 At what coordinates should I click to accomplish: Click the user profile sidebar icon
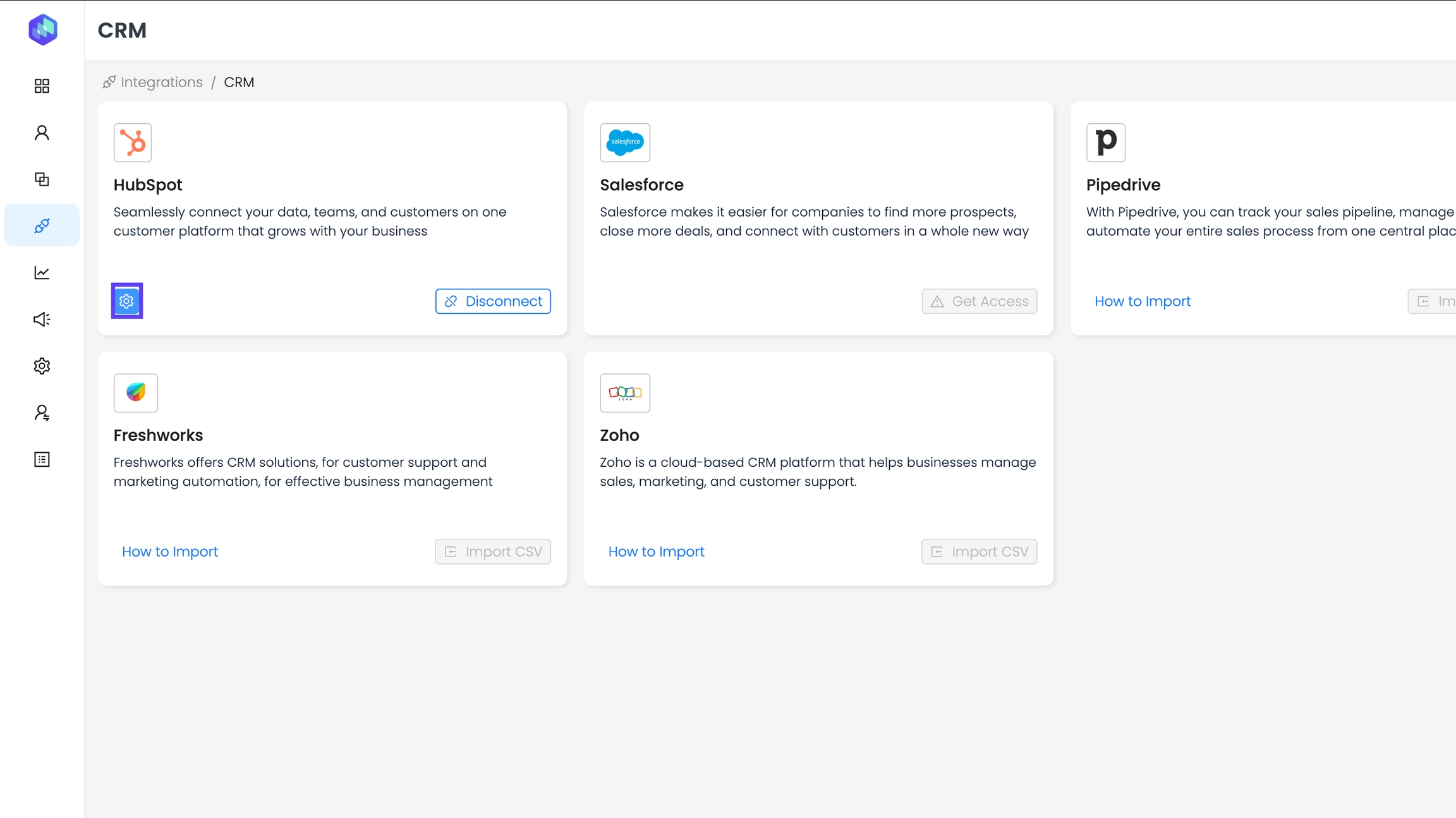click(x=42, y=133)
